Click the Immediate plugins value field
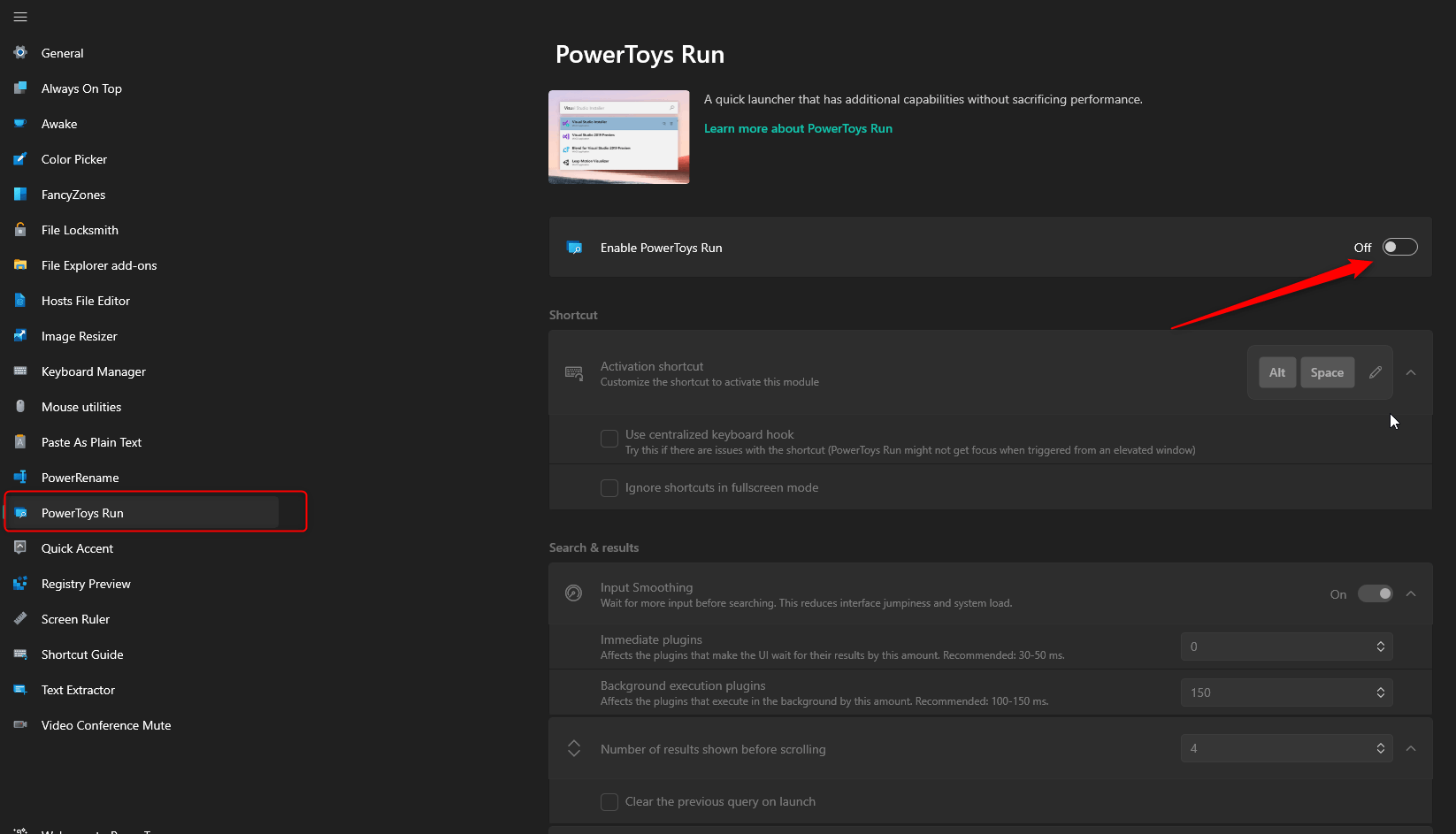This screenshot has height=834, width=1456. coord(1286,647)
